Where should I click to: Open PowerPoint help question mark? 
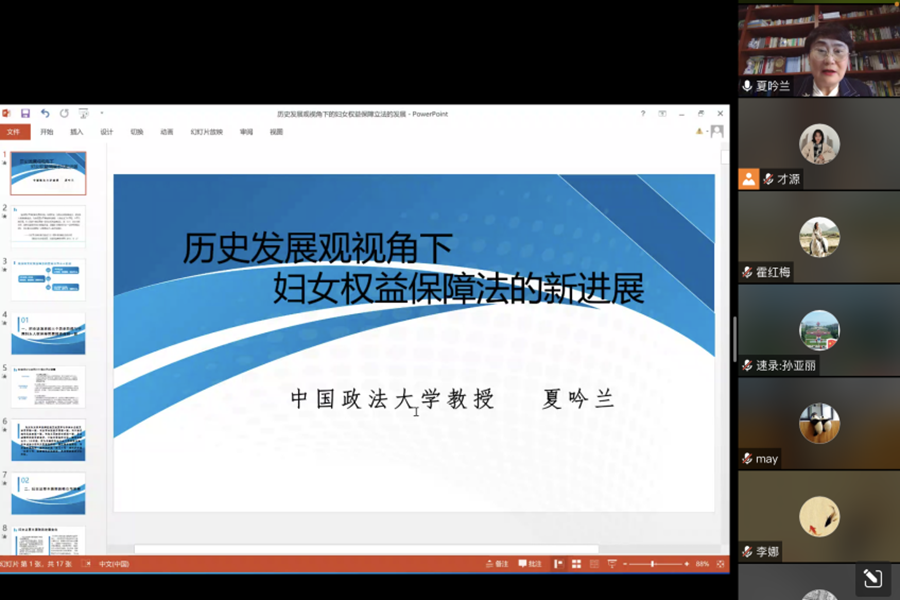(x=643, y=114)
